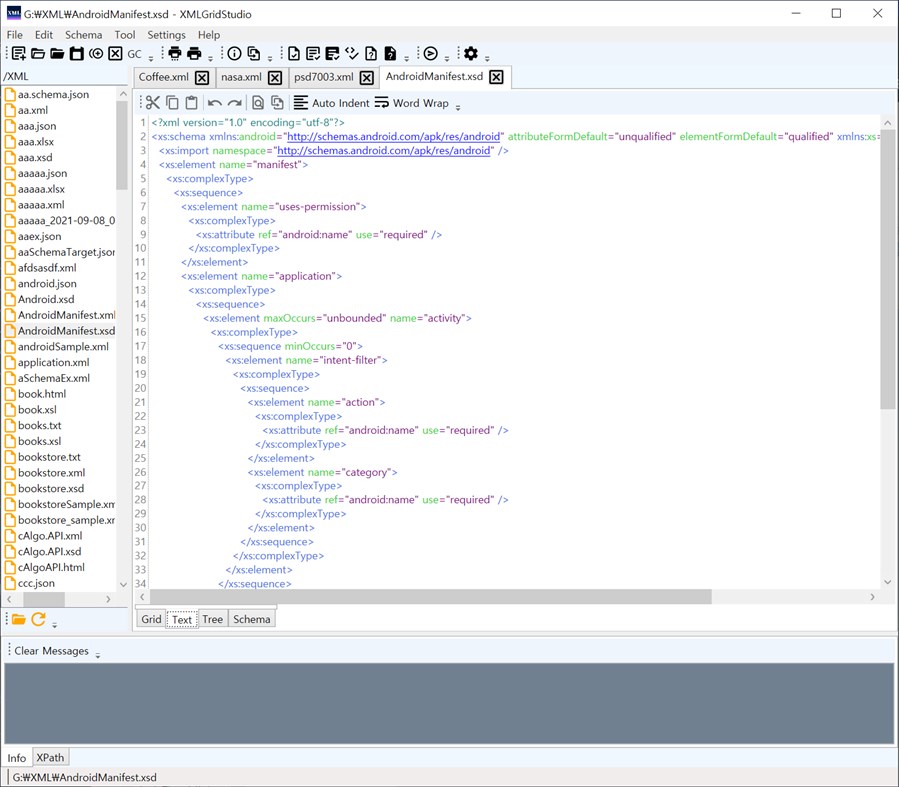The image size is (899, 787).
Task: Click the info circle icon in main toolbar
Action: 234,54
